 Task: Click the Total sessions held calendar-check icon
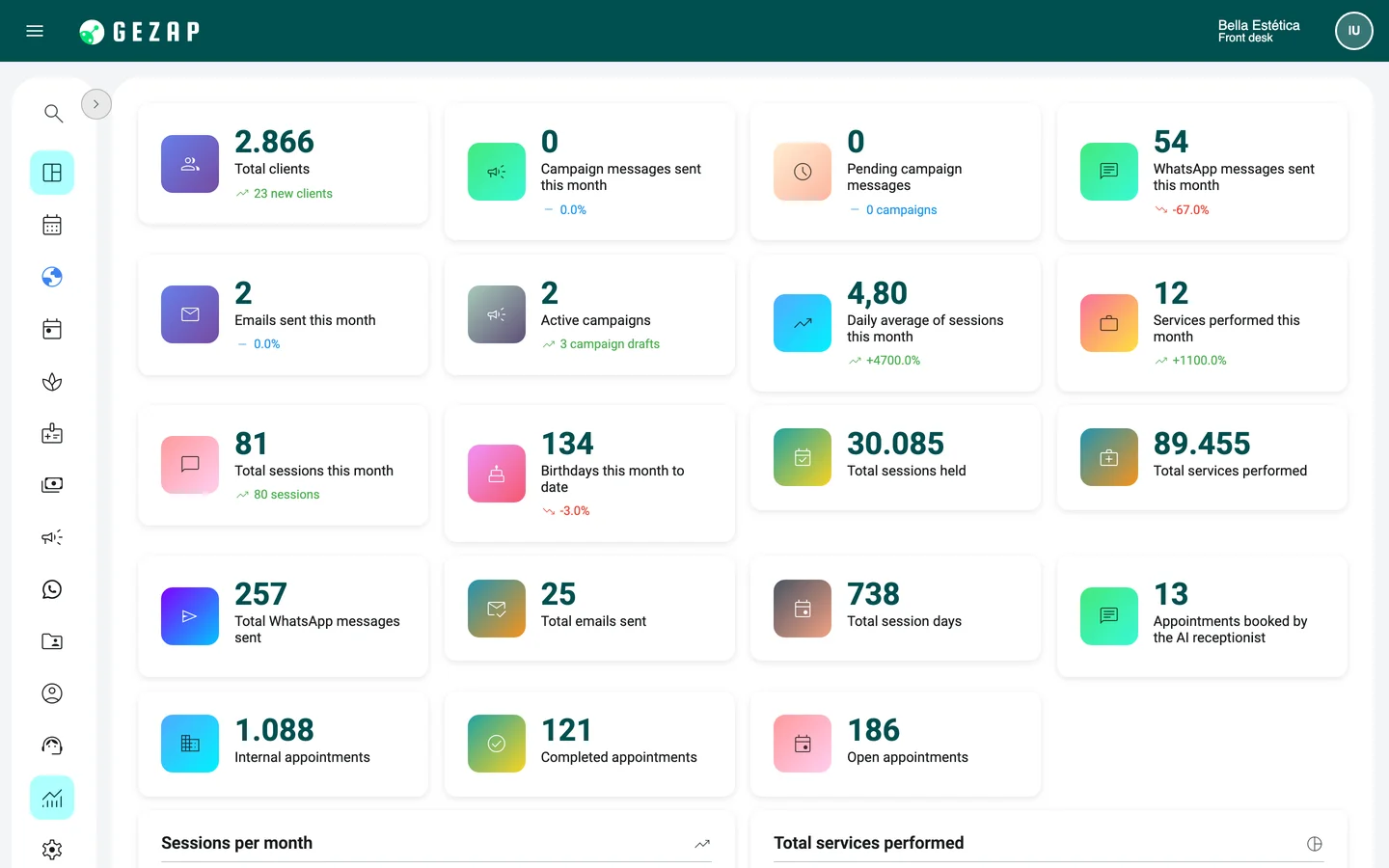[803, 457]
